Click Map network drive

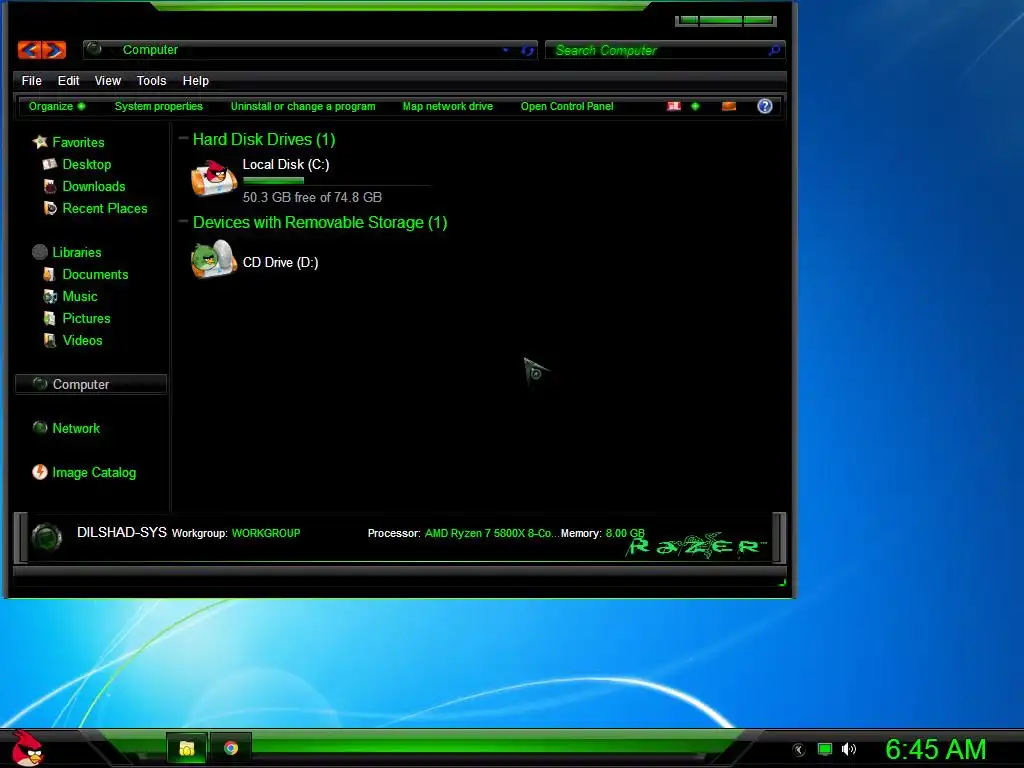pos(447,106)
